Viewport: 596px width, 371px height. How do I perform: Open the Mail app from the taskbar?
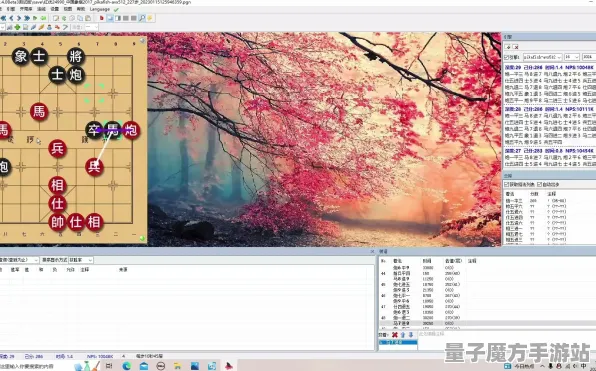[144, 366]
